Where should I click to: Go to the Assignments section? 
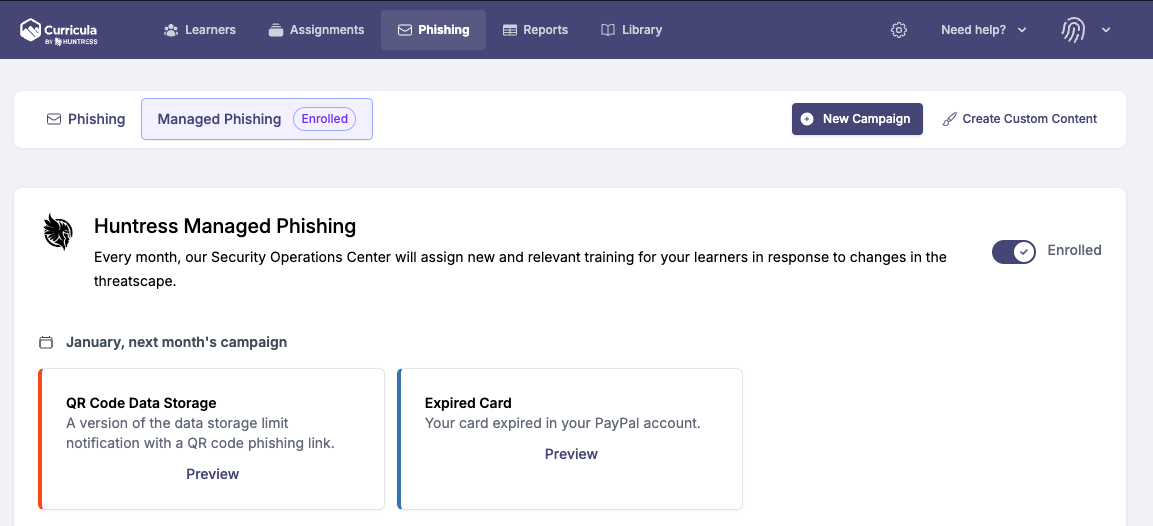(316, 30)
